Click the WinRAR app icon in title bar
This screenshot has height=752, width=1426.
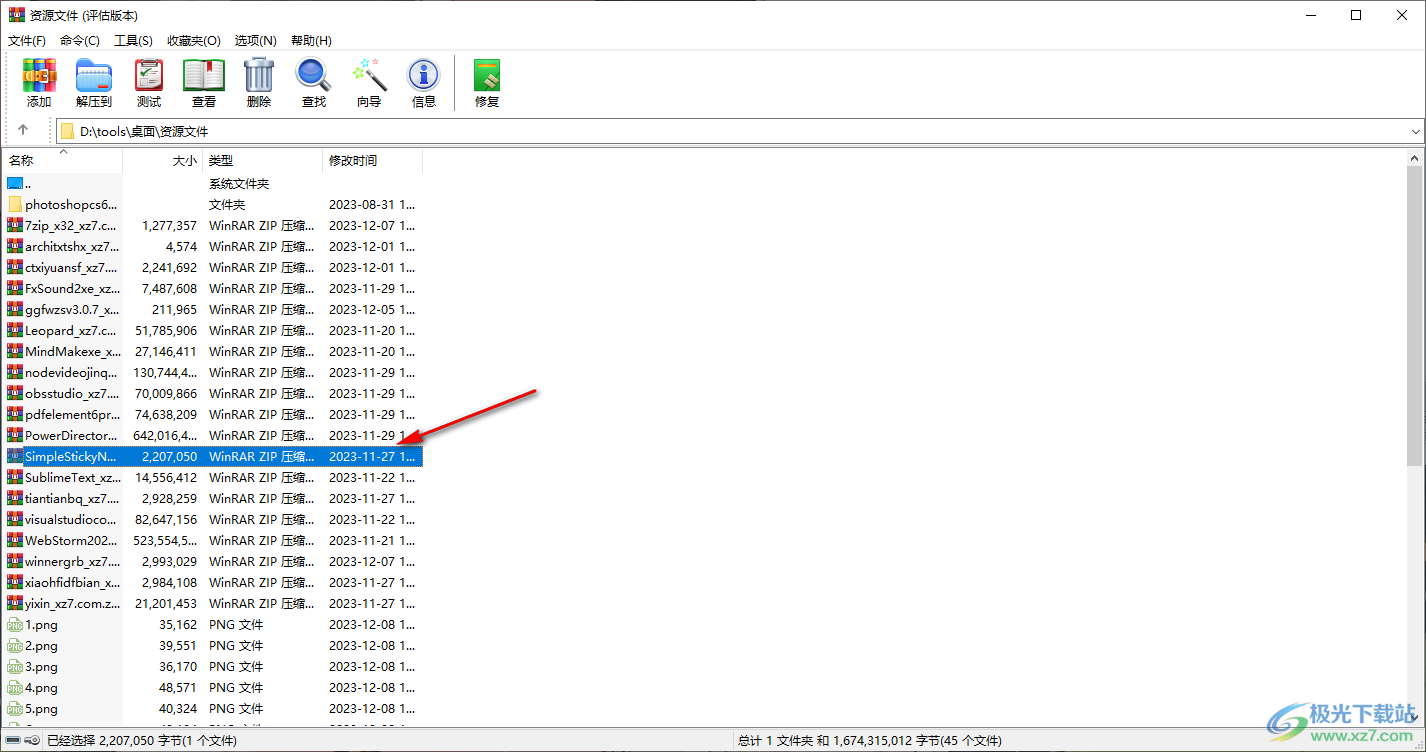pyautogui.click(x=16, y=15)
